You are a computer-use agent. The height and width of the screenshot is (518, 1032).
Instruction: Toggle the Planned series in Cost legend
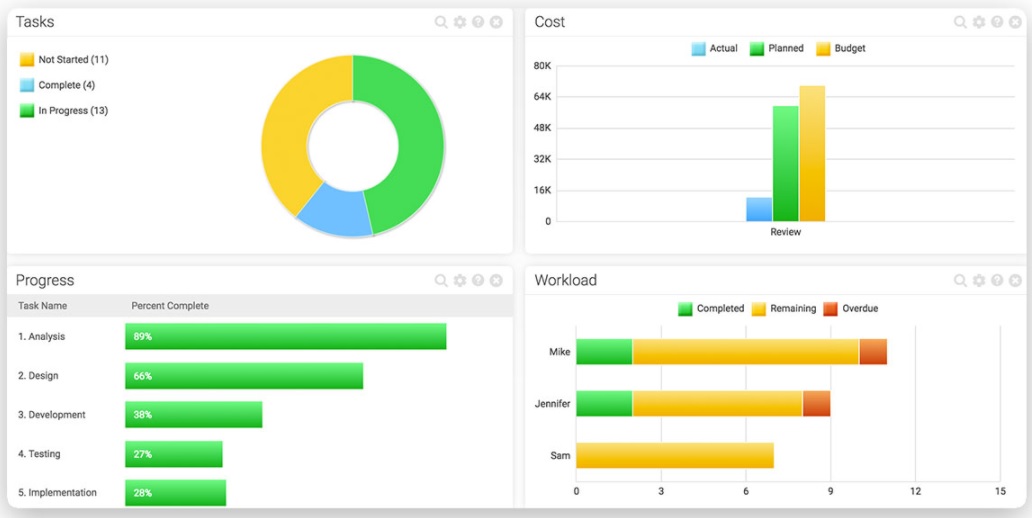click(776, 48)
